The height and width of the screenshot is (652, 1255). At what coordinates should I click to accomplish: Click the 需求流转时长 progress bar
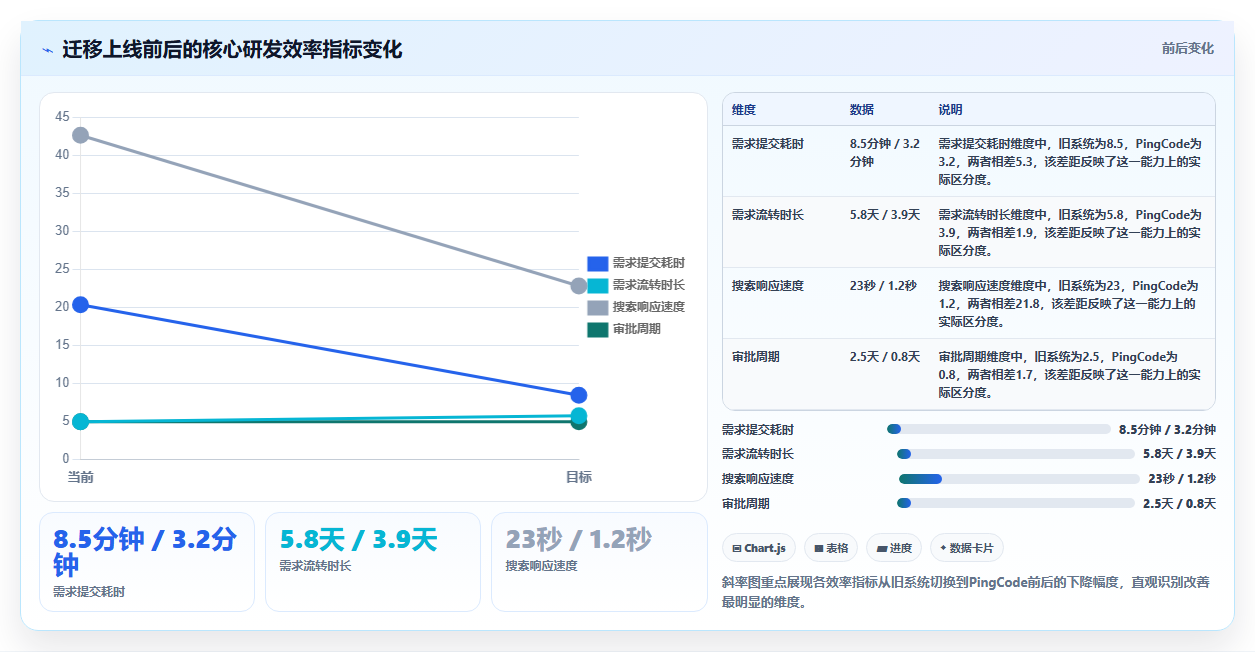(x=1016, y=454)
